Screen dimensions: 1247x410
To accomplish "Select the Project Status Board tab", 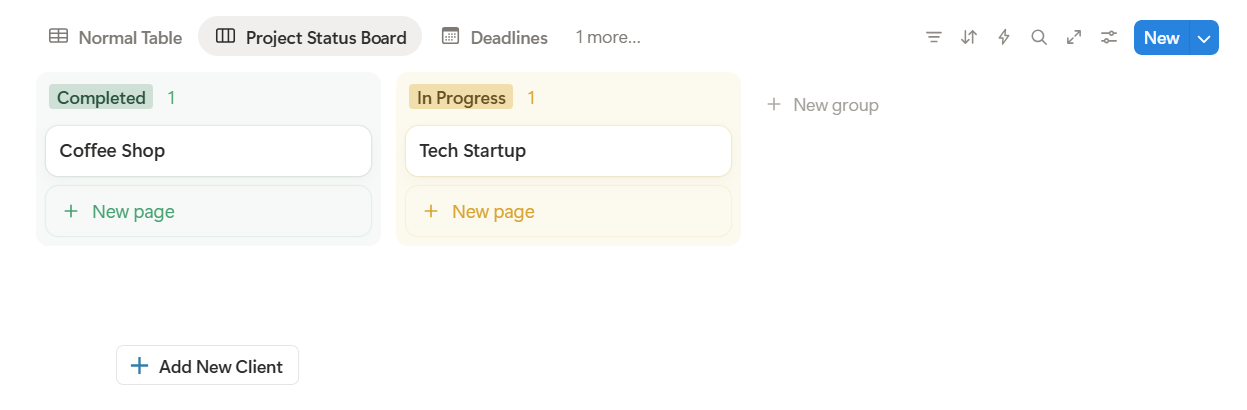I will point(311,38).
